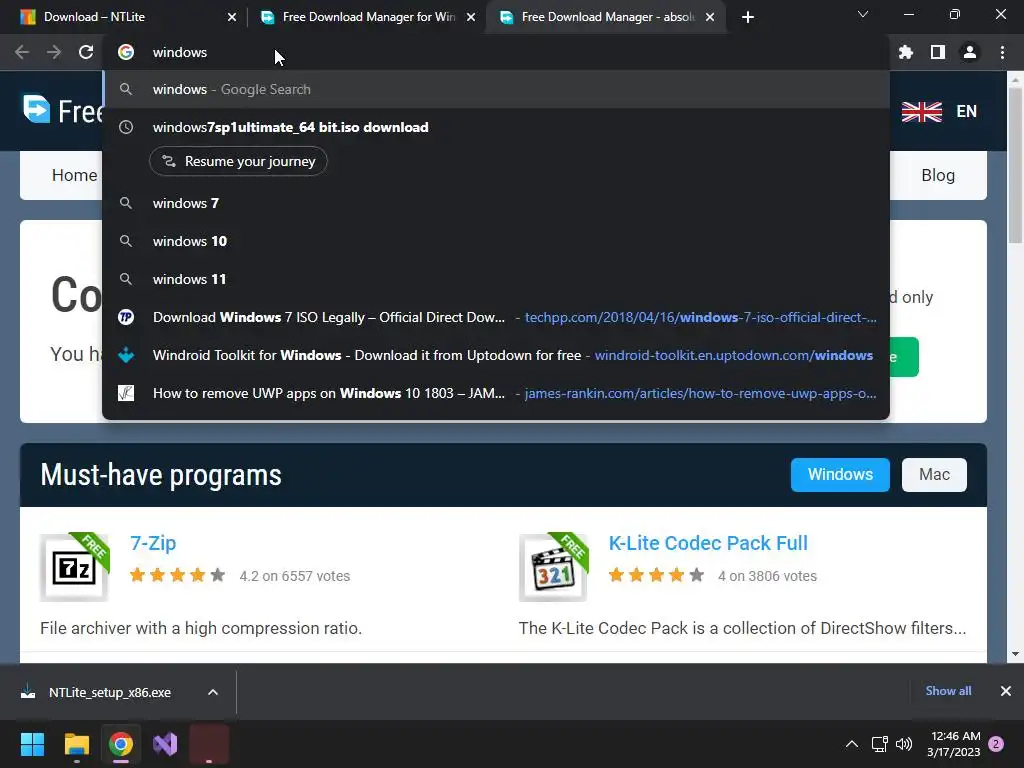Click the NTLite download file icon
The image size is (1024, 768).
tap(28, 692)
